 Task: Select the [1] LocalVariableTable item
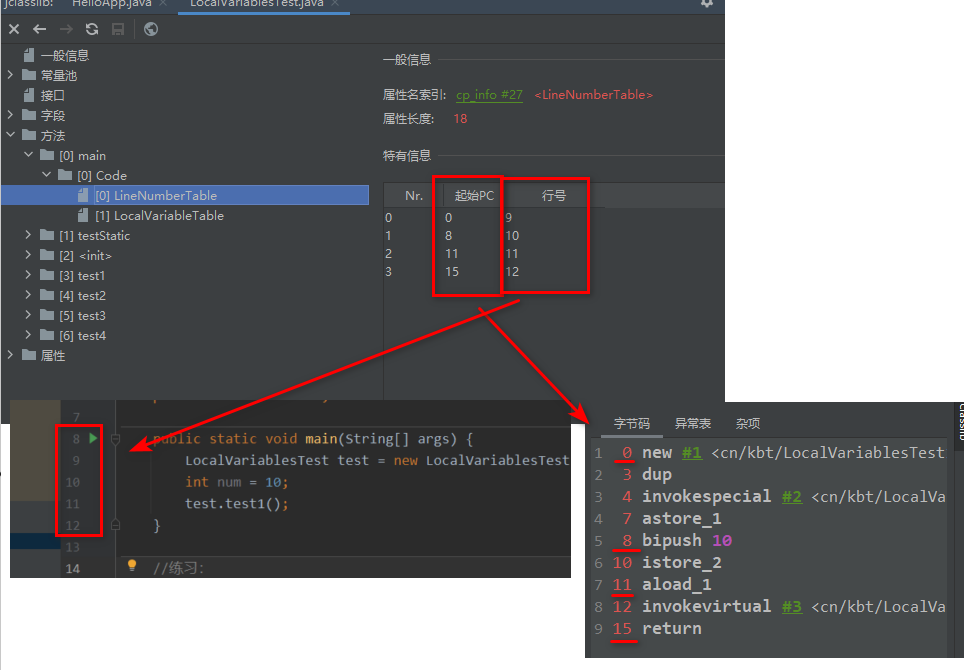[x=159, y=215]
